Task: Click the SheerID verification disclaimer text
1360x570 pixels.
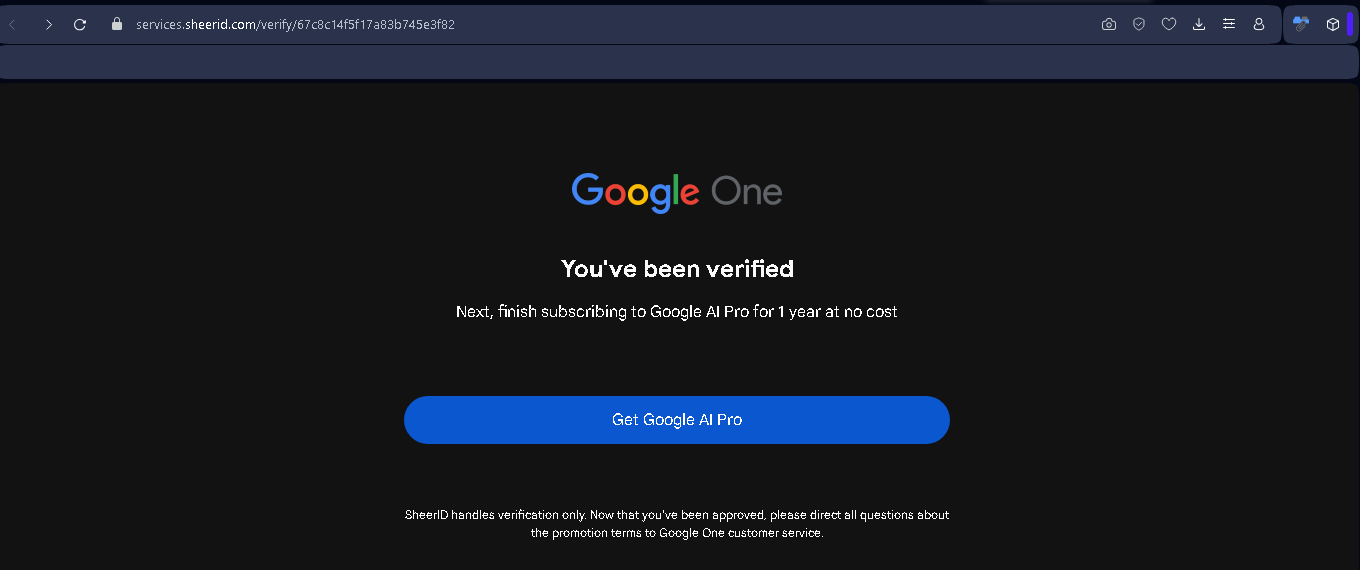Action: pyautogui.click(x=677, y=524)
